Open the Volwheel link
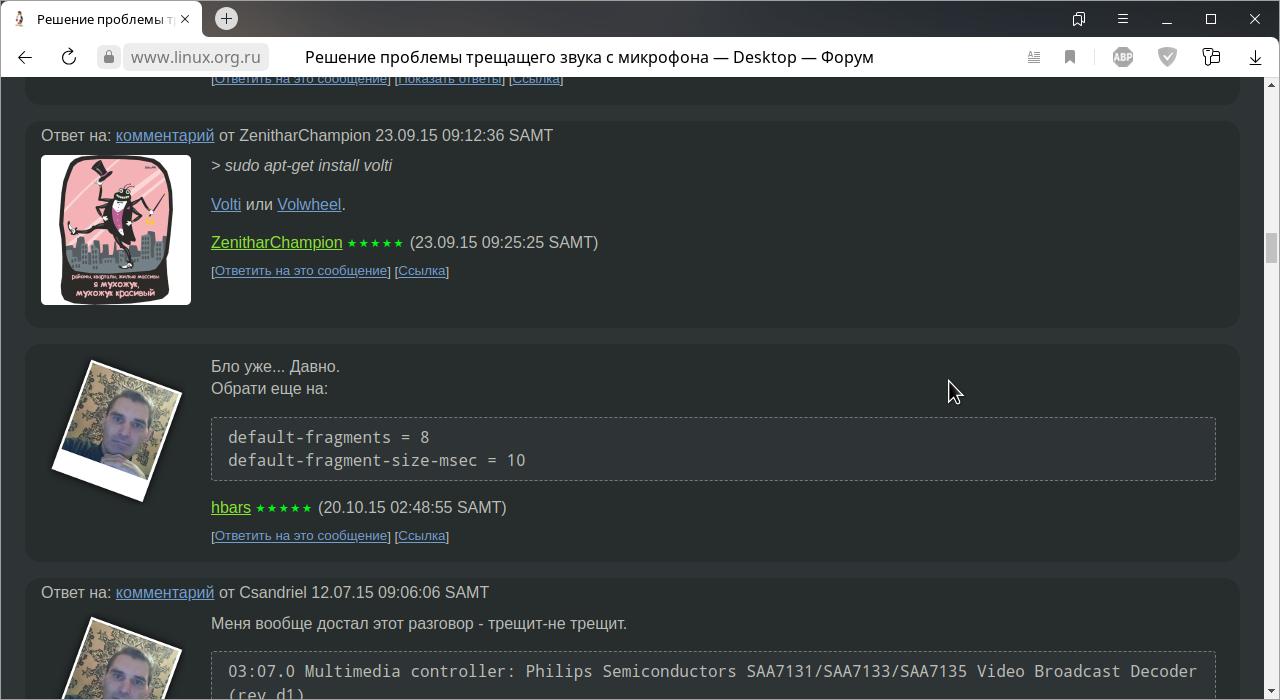Viewport: 1280px width, 700px height. 309,204
